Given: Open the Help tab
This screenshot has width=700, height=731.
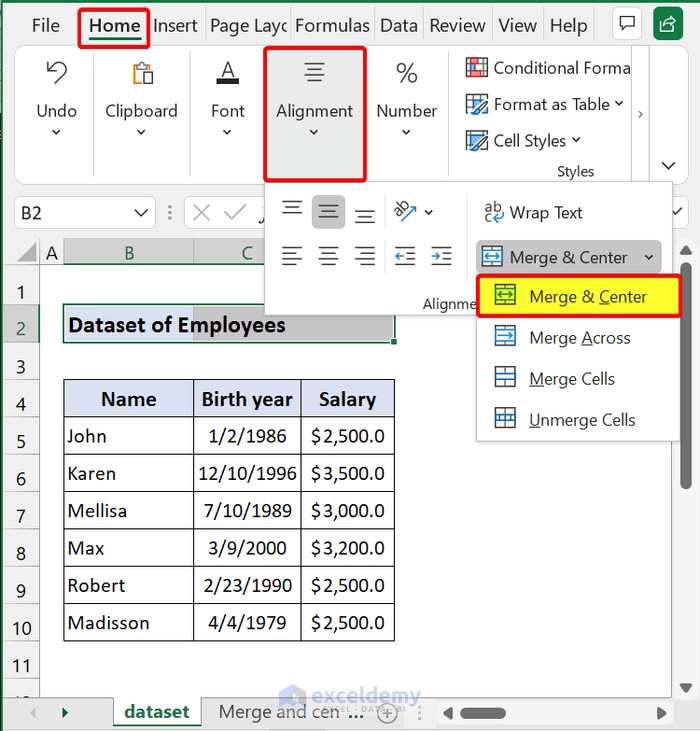Looking at the screenshot, I should tap(568, 25).
